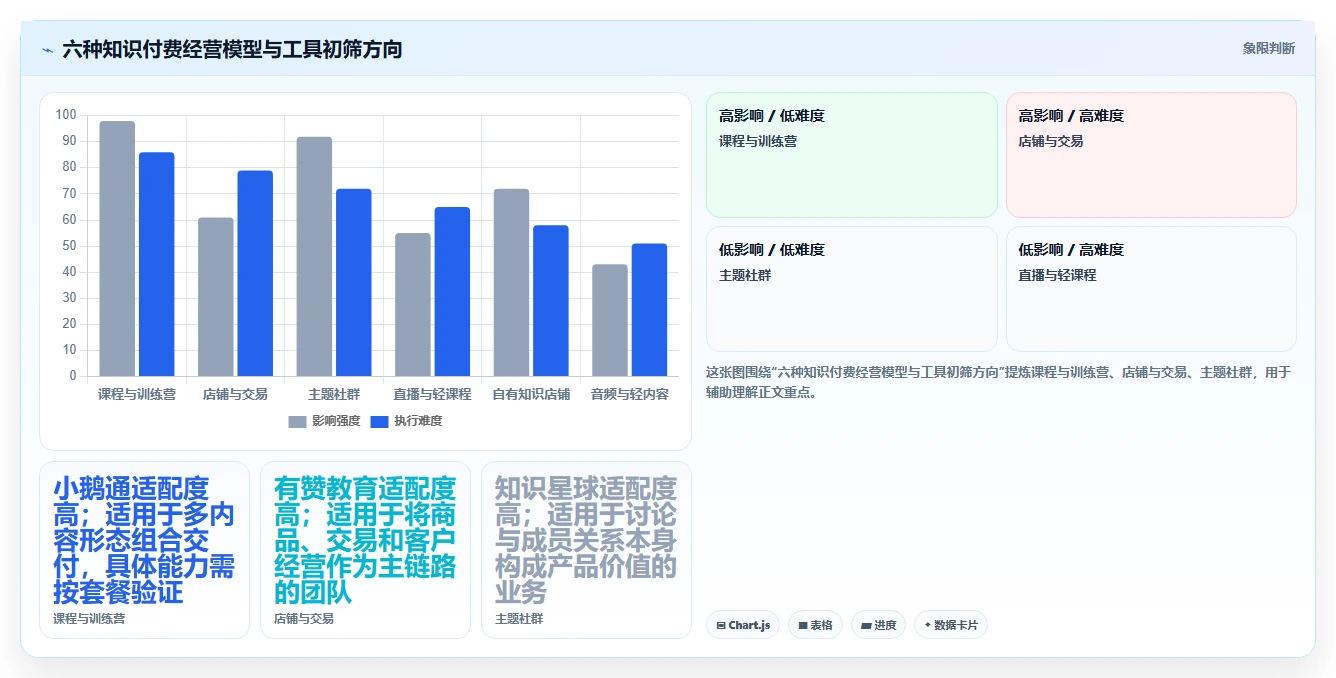Click the gray 影响强度 bar for 课程与训练营
This screenshot has width=1336, height=678.
pyautogui.click(x=117, y=248)
